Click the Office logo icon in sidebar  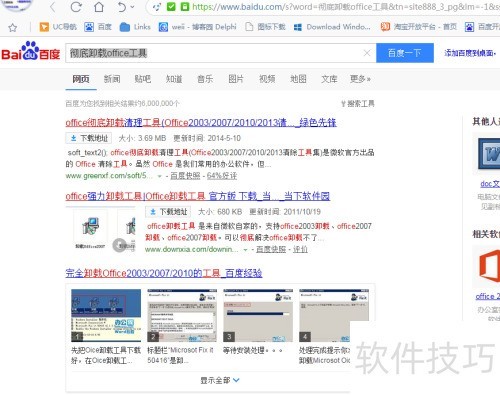tap(489, 267)
